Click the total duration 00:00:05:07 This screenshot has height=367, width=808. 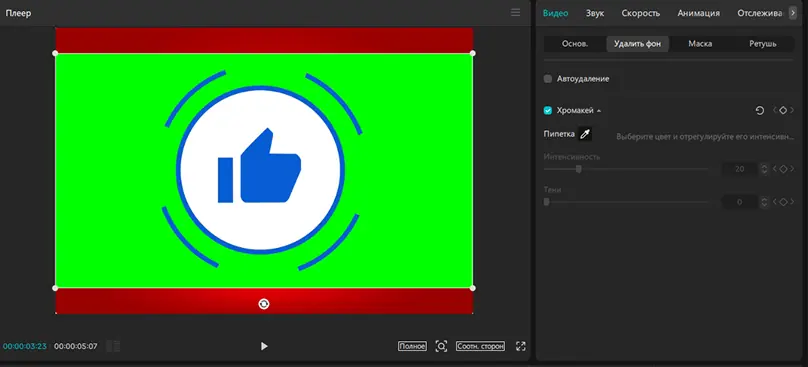(x=75, y=346)
